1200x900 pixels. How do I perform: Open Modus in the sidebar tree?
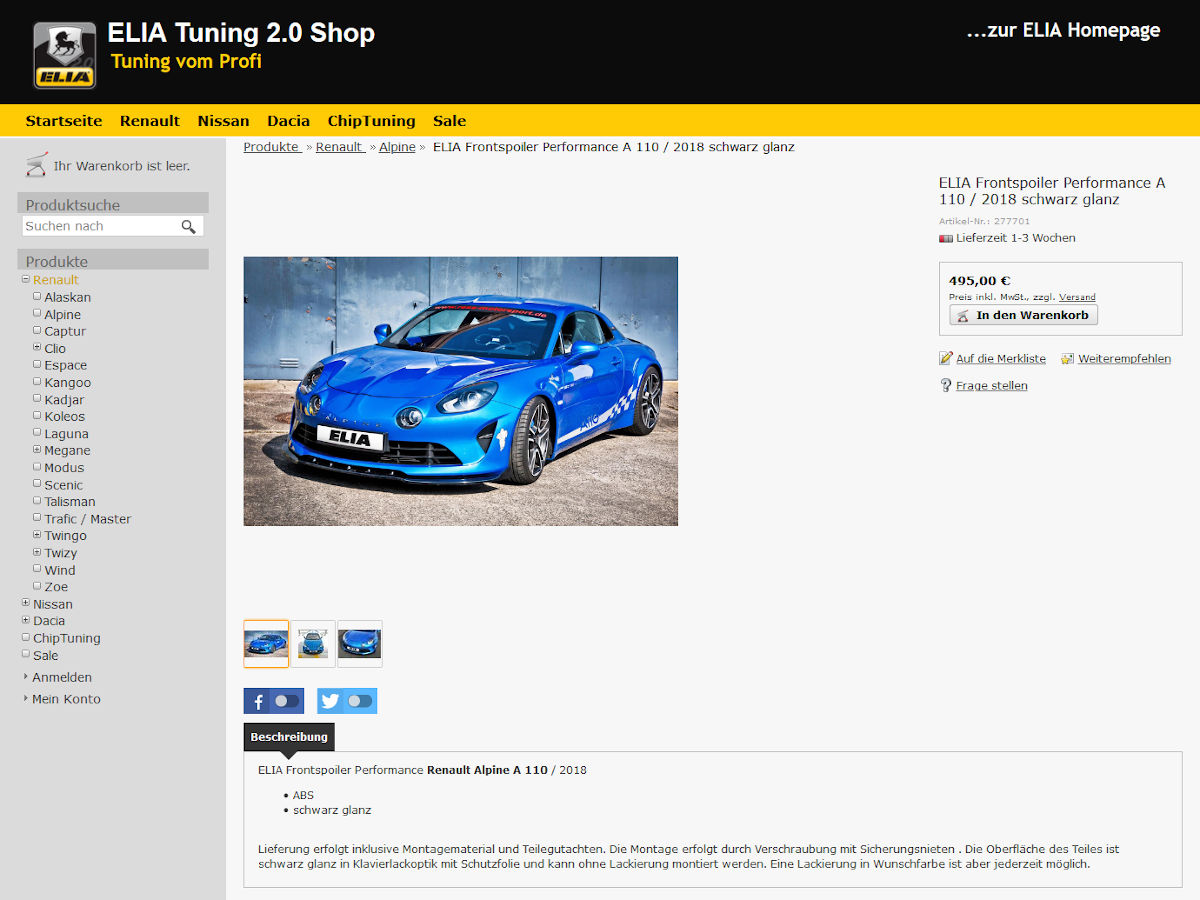(x=64, y=467)
